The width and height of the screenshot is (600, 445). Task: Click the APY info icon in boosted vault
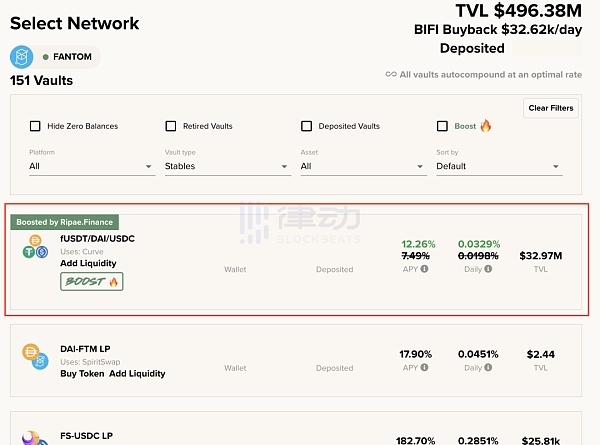(424, 269)
